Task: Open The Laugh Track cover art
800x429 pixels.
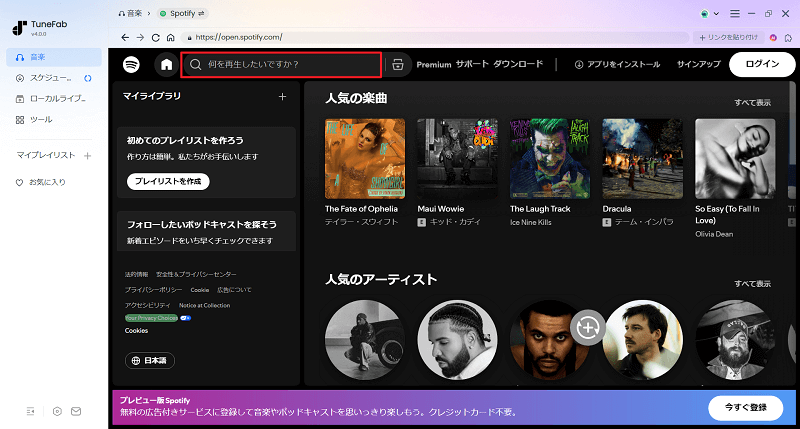Action: [x=550, y=159]
